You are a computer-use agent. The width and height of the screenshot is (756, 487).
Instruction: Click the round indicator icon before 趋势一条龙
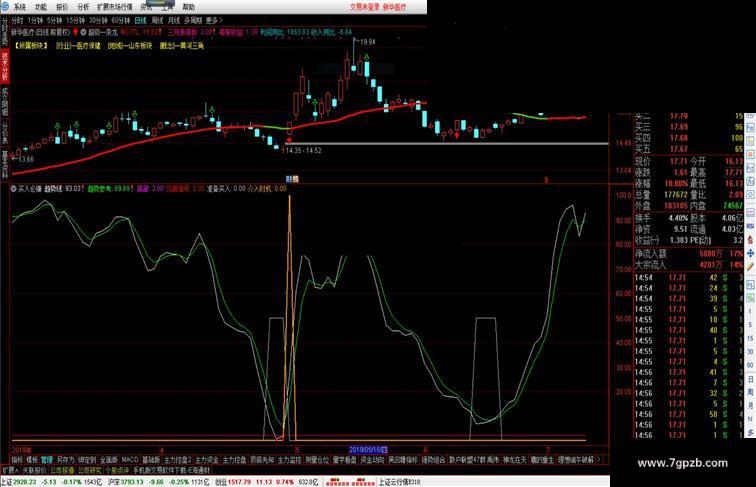(x=83, y=32)
